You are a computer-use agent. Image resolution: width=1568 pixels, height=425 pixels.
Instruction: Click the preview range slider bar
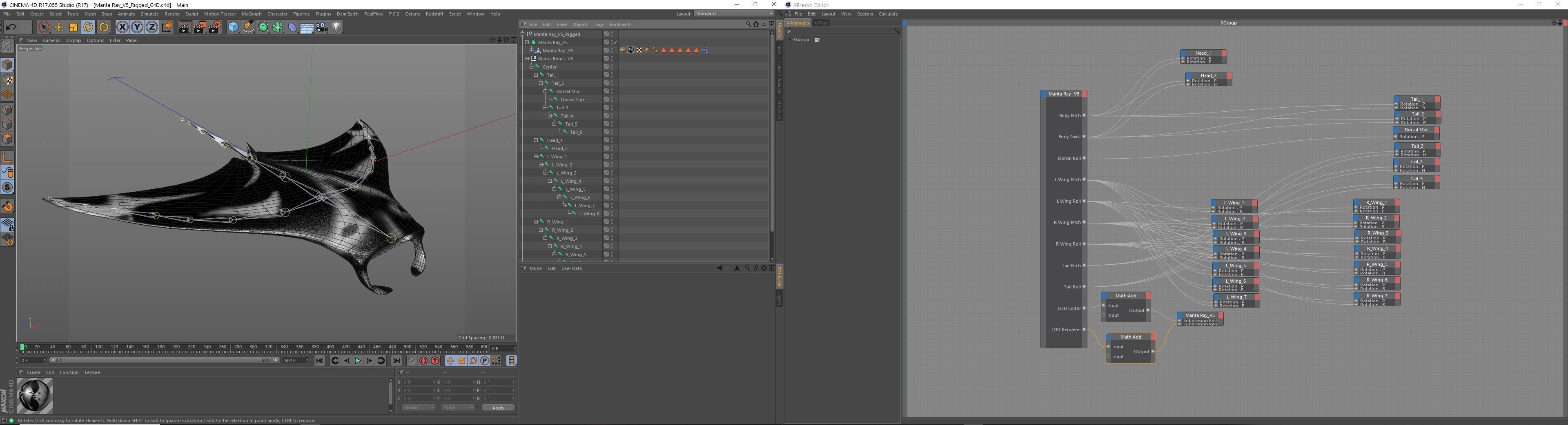coord(164,361)
